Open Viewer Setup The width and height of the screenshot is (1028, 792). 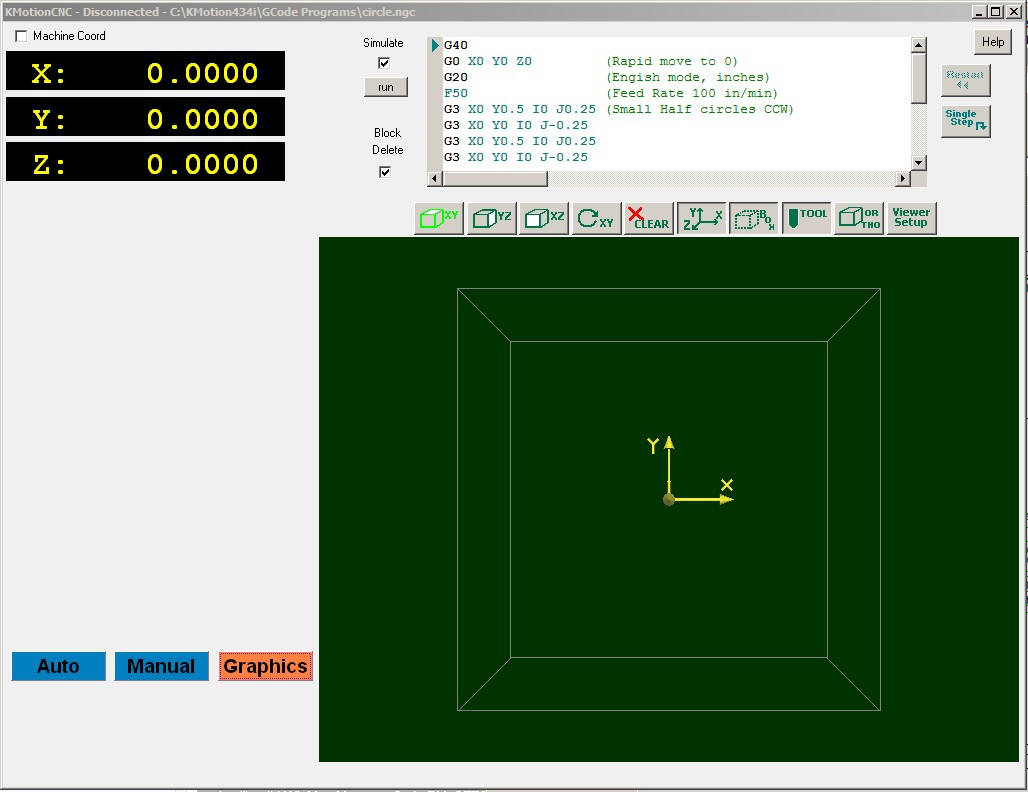click(911, 219)
